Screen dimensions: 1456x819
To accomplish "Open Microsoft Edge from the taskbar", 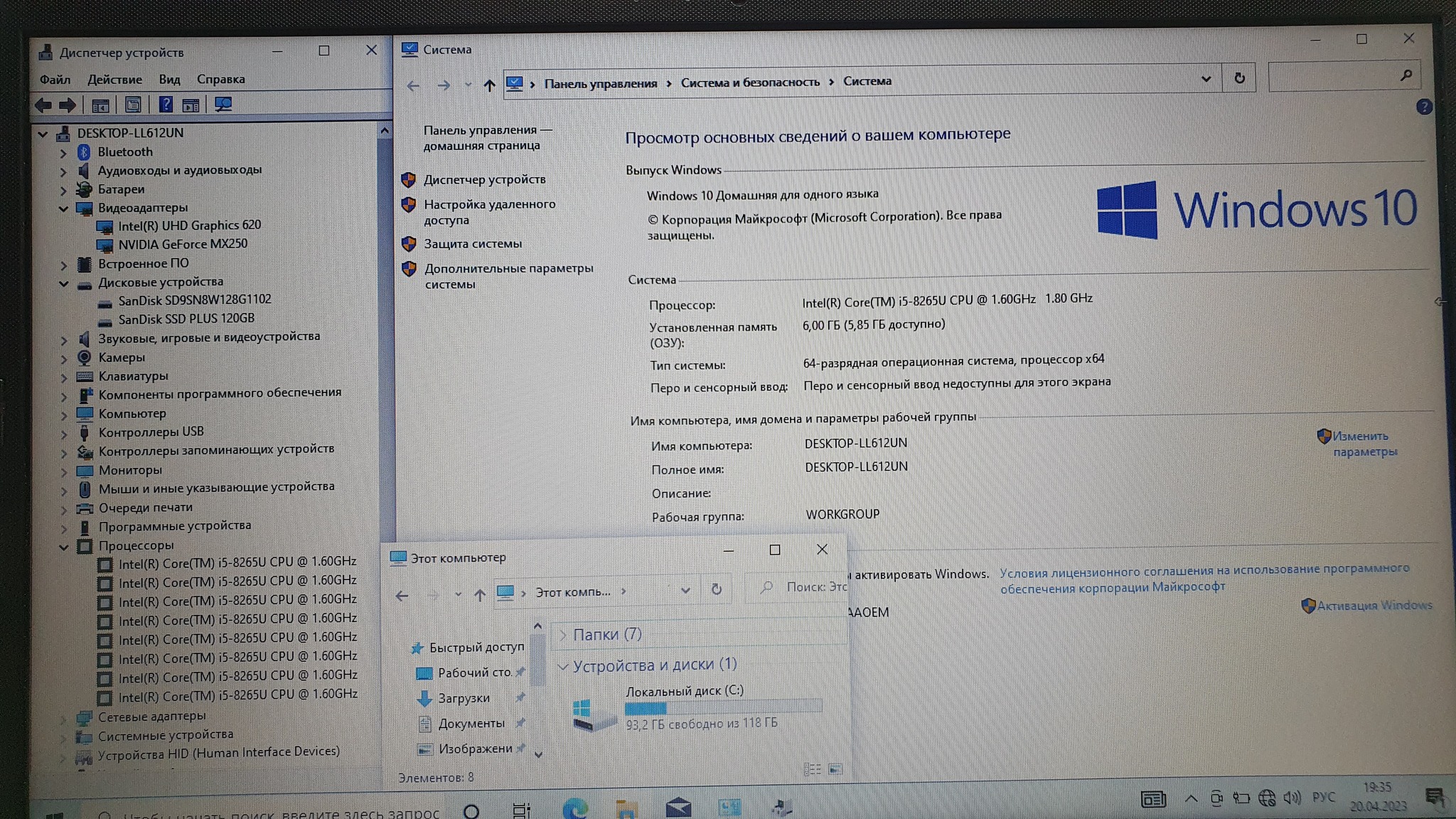I will [x=574, y=808].
